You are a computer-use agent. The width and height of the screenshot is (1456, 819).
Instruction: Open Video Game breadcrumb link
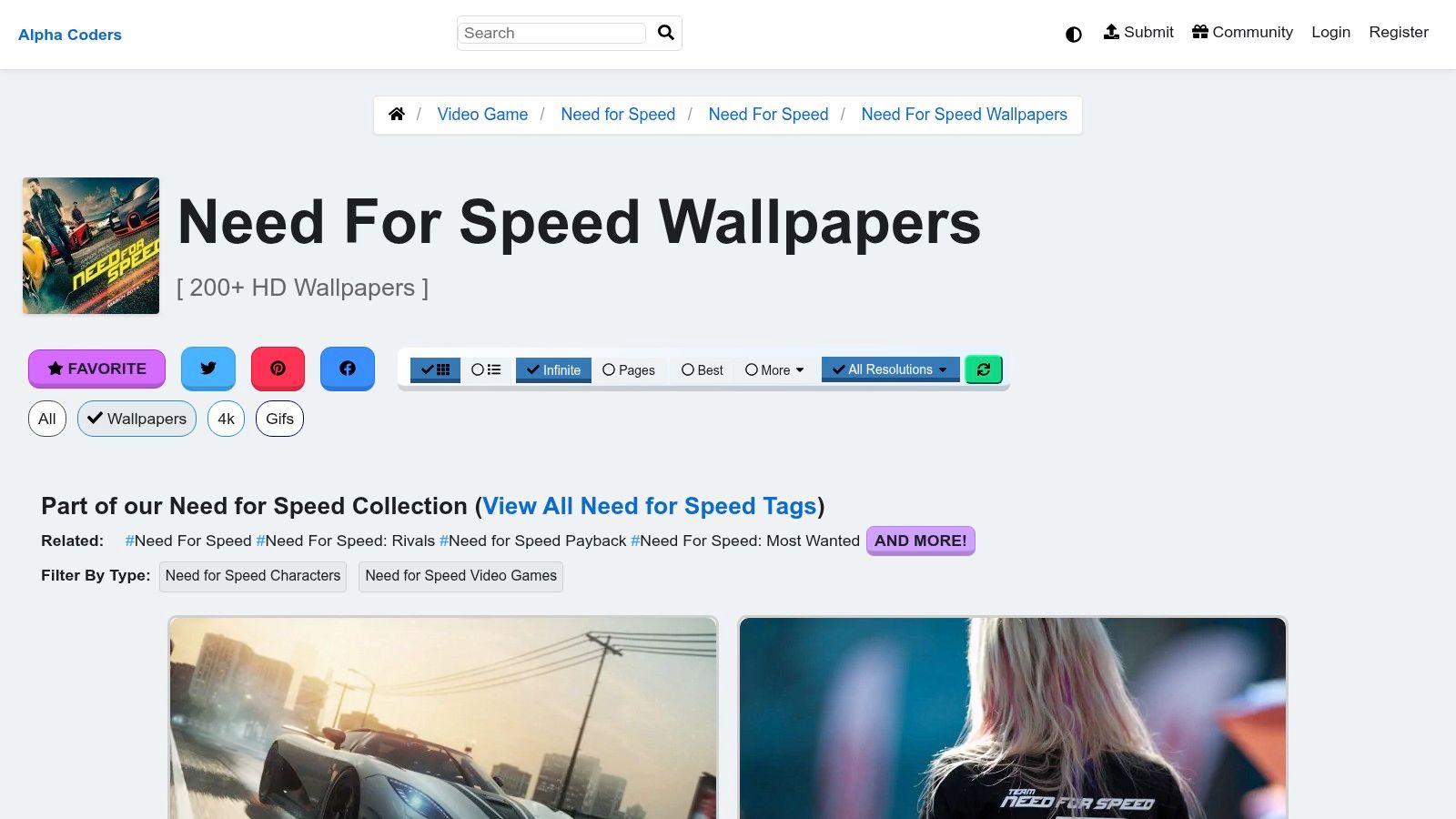[x=482, y=114]
